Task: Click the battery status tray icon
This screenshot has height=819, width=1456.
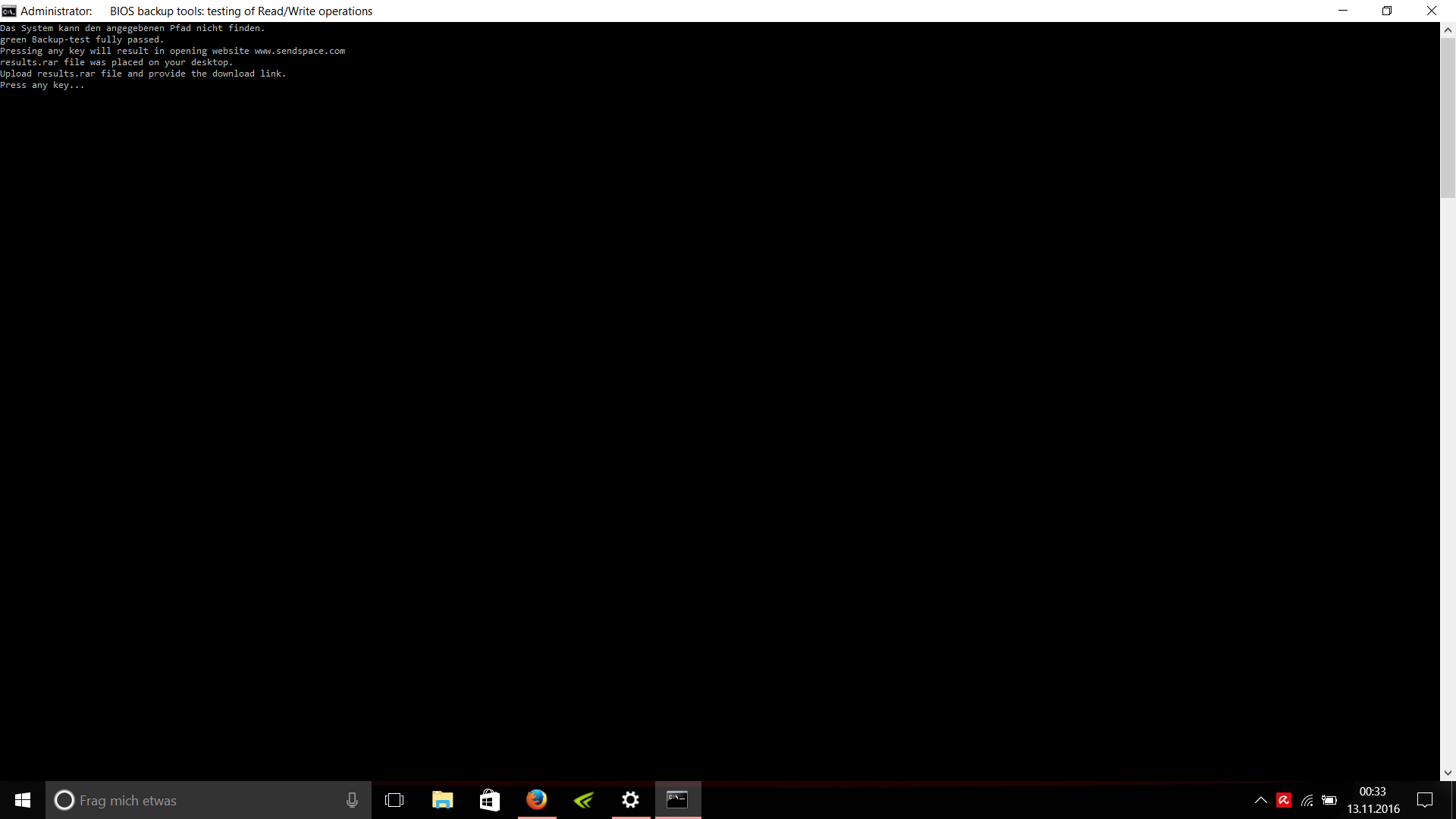Action: point(1329,800)
